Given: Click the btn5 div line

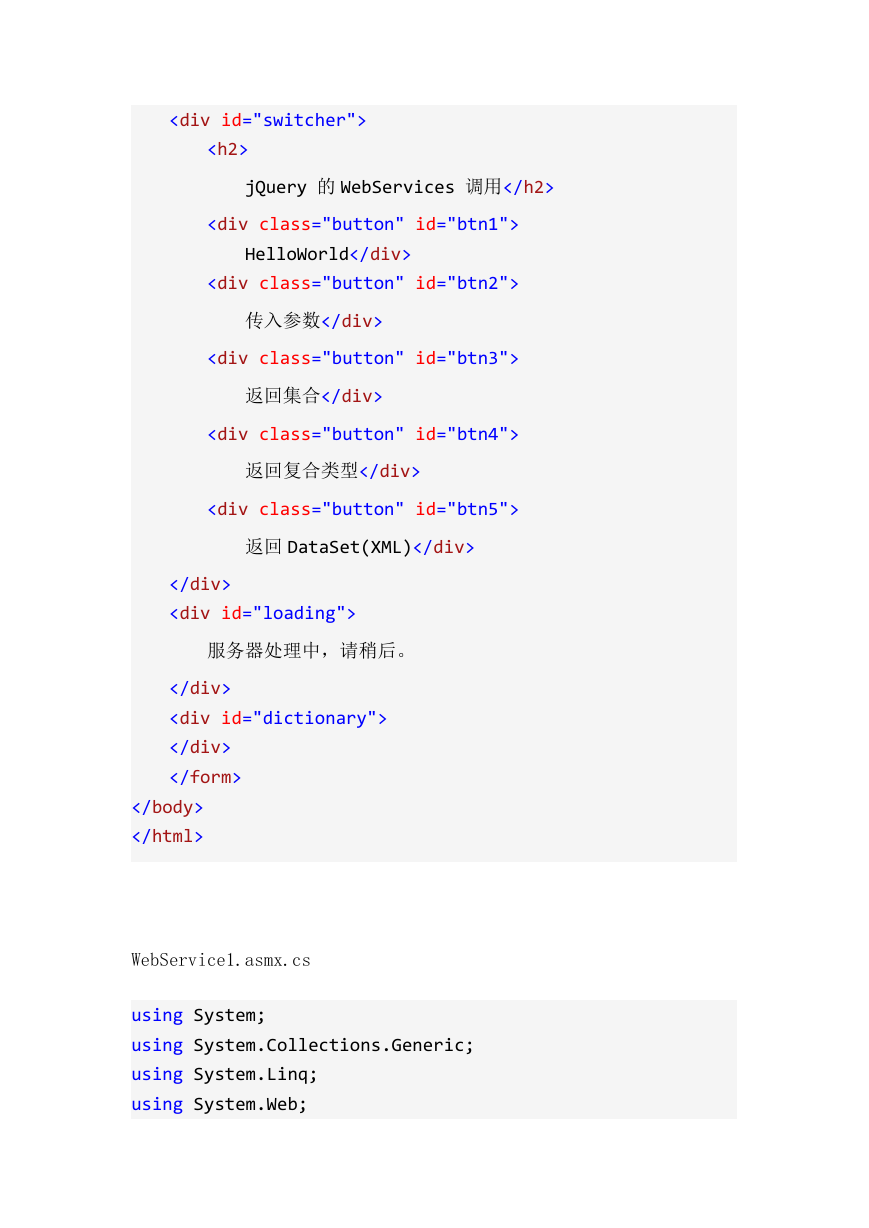Looking at the screenshot, I should [363, 509].
